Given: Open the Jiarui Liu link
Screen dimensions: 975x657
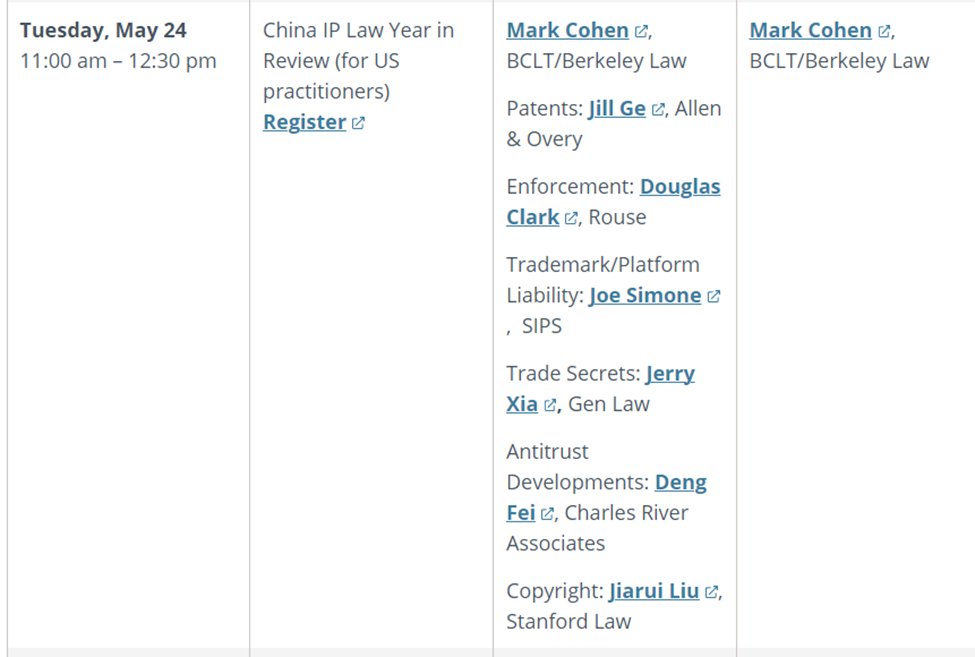Looking at the screenshot, I should click(654, 591).
